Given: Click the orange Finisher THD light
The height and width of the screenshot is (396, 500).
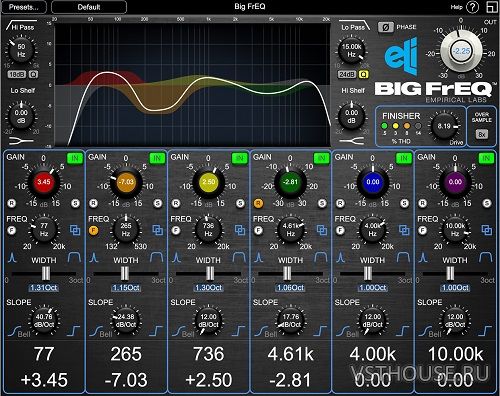Looking at the screenshot, I should tap(407, 126).
